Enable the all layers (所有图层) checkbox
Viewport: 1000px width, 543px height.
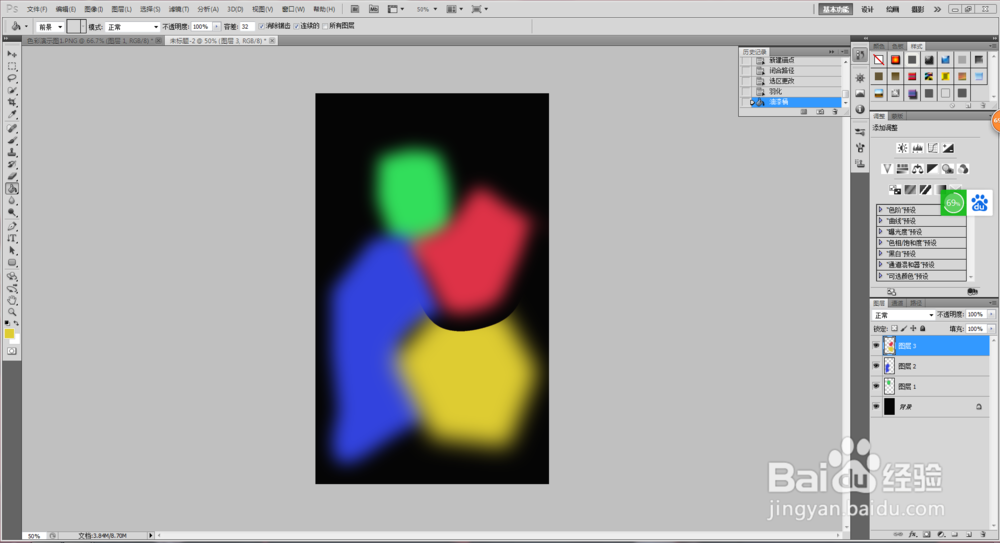pos(325,26)
